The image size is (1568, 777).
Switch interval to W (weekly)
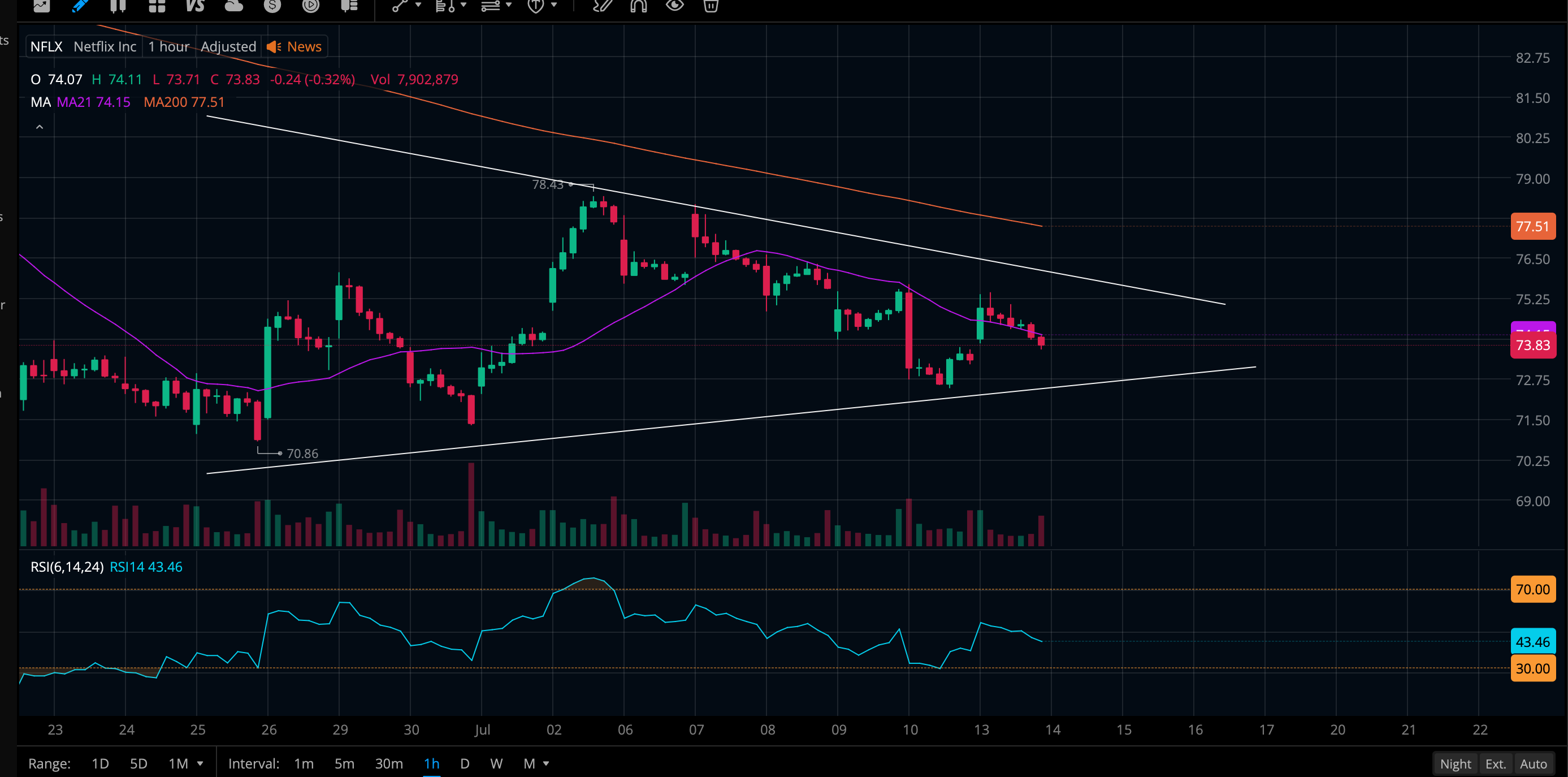[x=497, y=763]
